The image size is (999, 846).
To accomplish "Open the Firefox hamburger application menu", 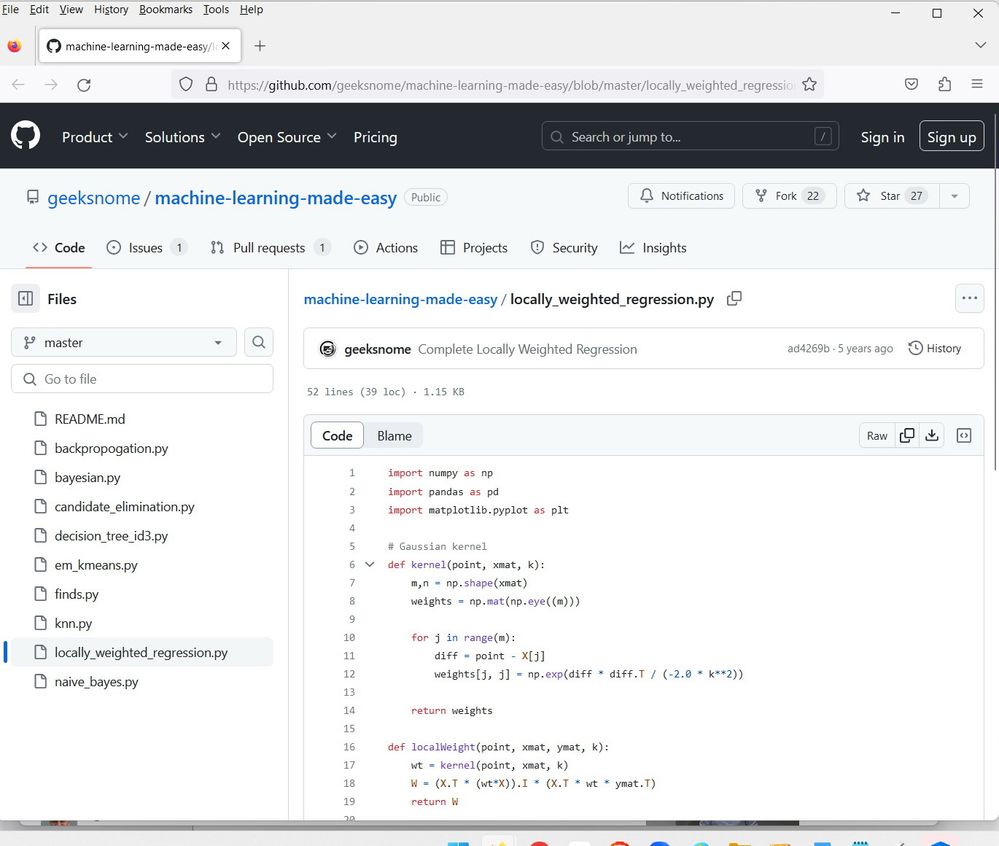I will coord(977,84).
